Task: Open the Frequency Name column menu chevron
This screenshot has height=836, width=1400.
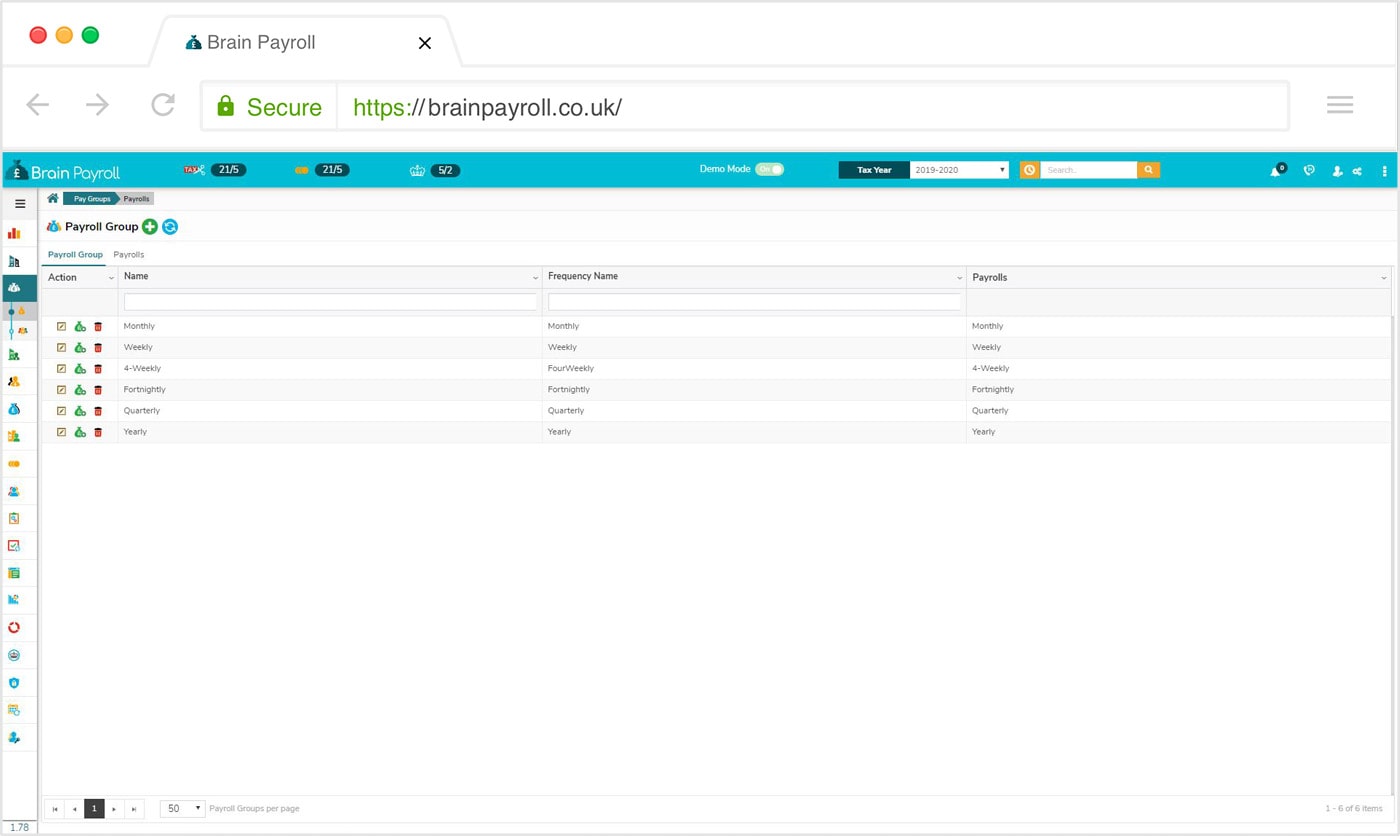Action: (x=960, y=278)
